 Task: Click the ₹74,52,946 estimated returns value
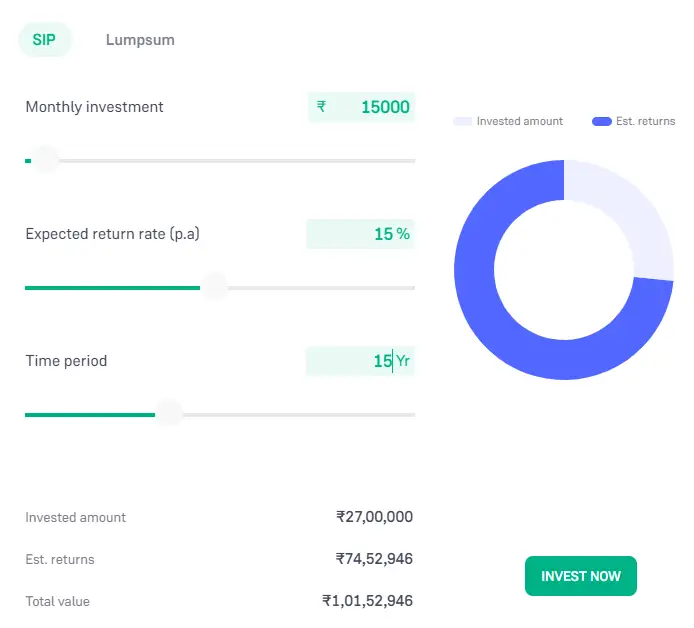point(374,559)
